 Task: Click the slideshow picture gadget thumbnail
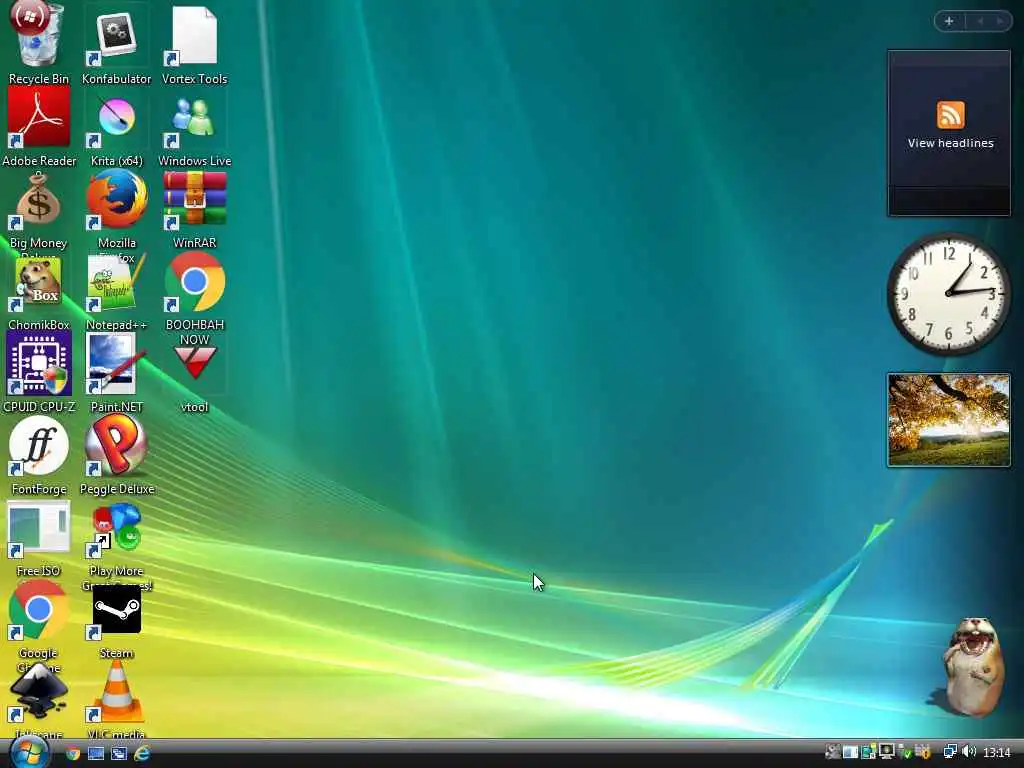click(949, 420)
